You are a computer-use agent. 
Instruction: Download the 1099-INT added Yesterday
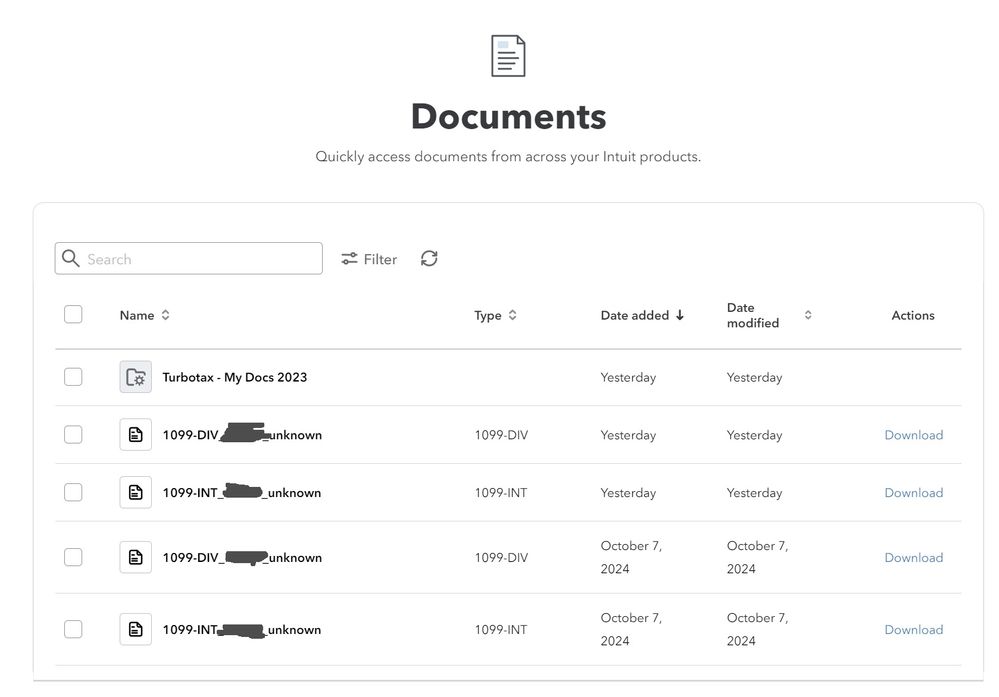click(914, 492)
